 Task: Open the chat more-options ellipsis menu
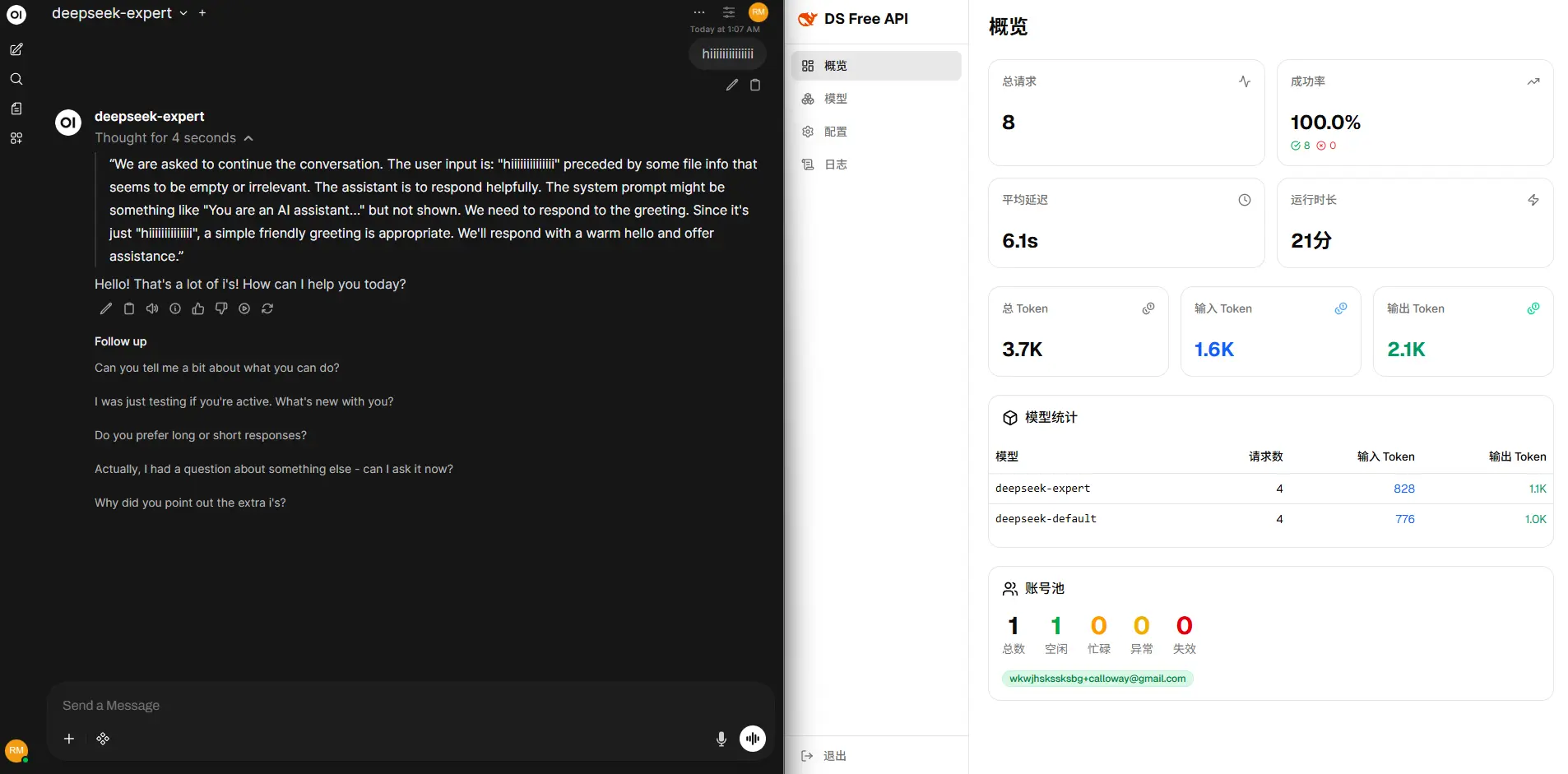(699, 12)
